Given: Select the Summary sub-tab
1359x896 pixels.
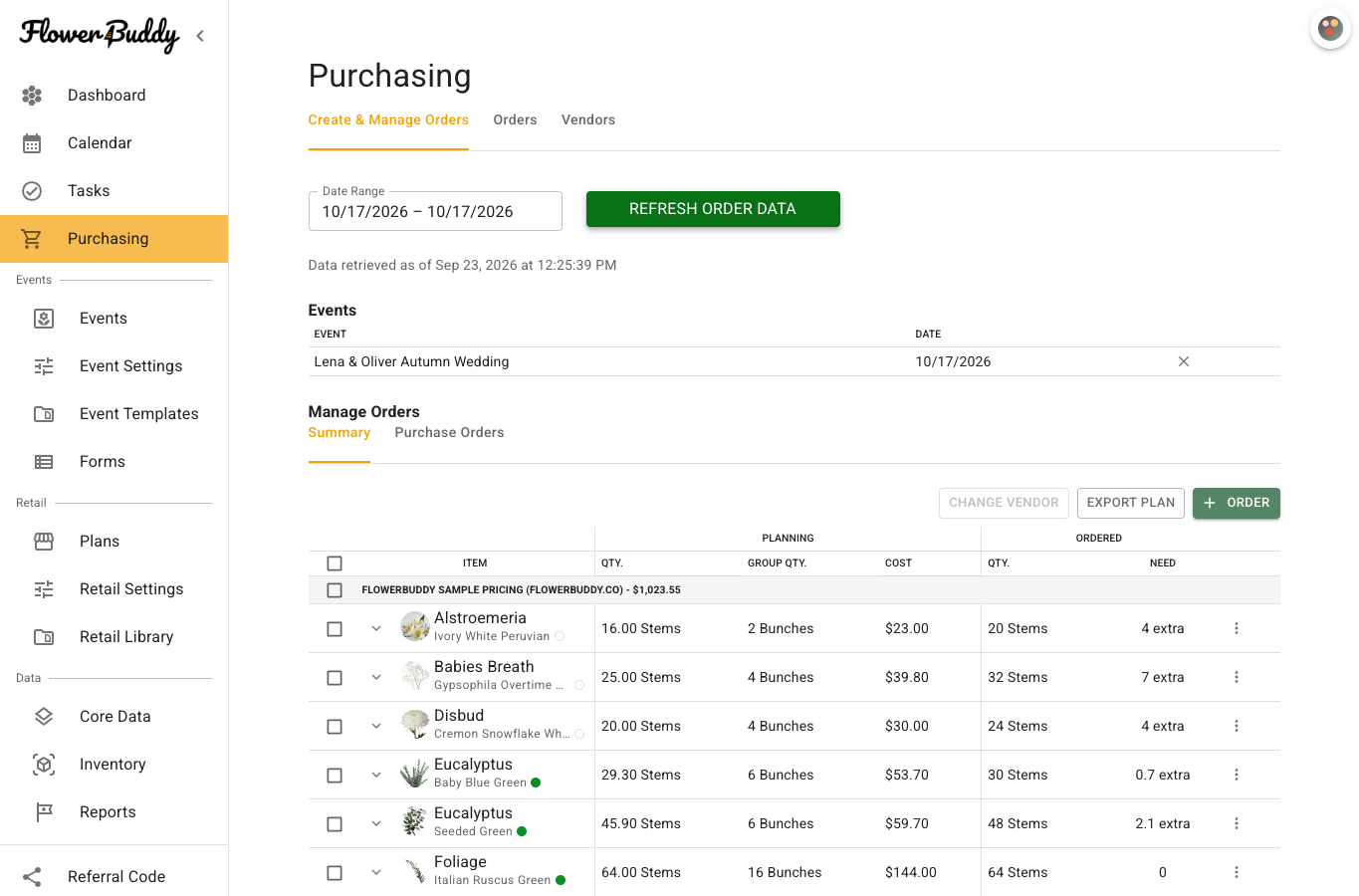Looking at the screenshot, I should point(340,432).
